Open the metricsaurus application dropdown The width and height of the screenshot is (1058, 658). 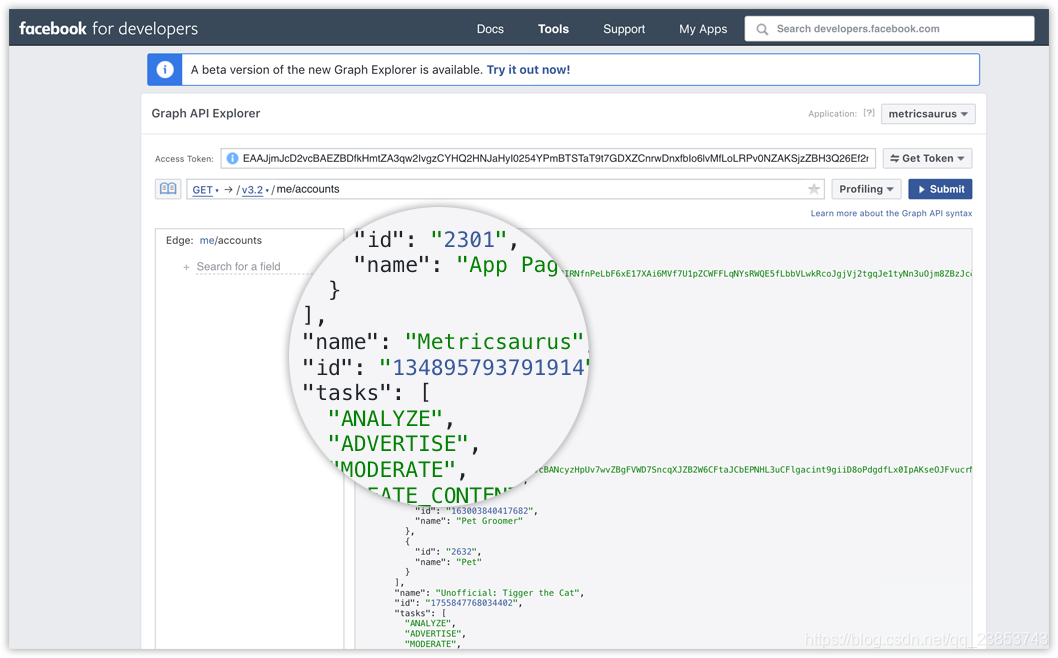(x=928, y=114)
